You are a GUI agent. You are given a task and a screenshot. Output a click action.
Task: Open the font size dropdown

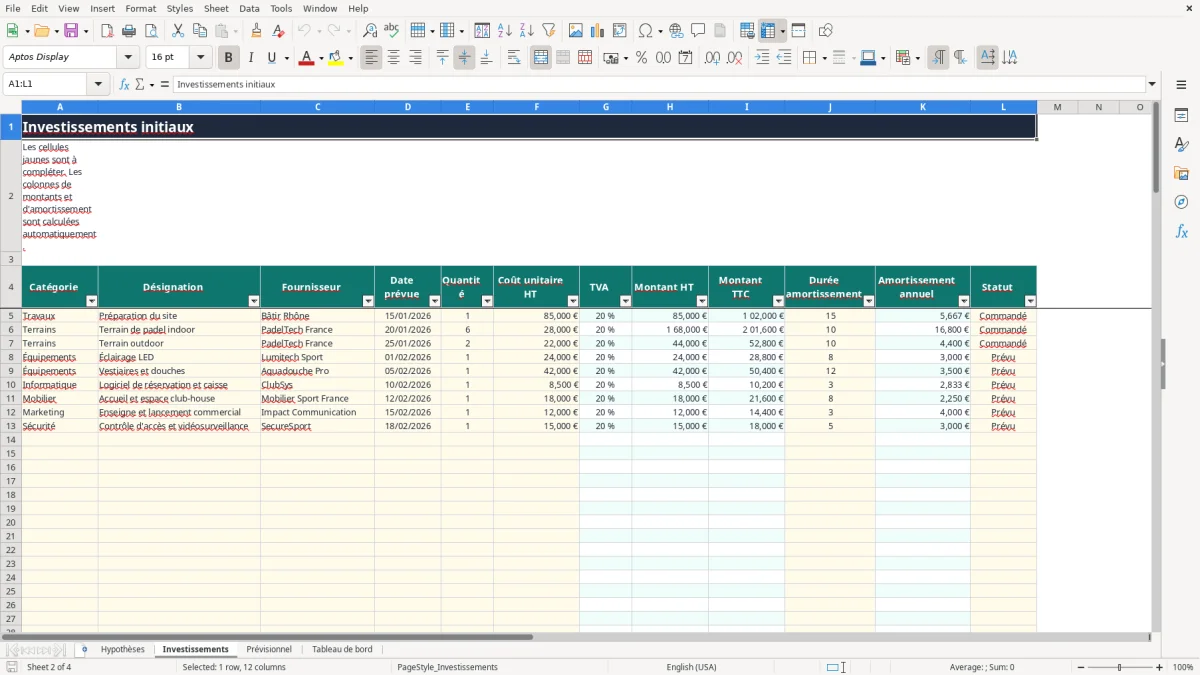tap(200, 57)
